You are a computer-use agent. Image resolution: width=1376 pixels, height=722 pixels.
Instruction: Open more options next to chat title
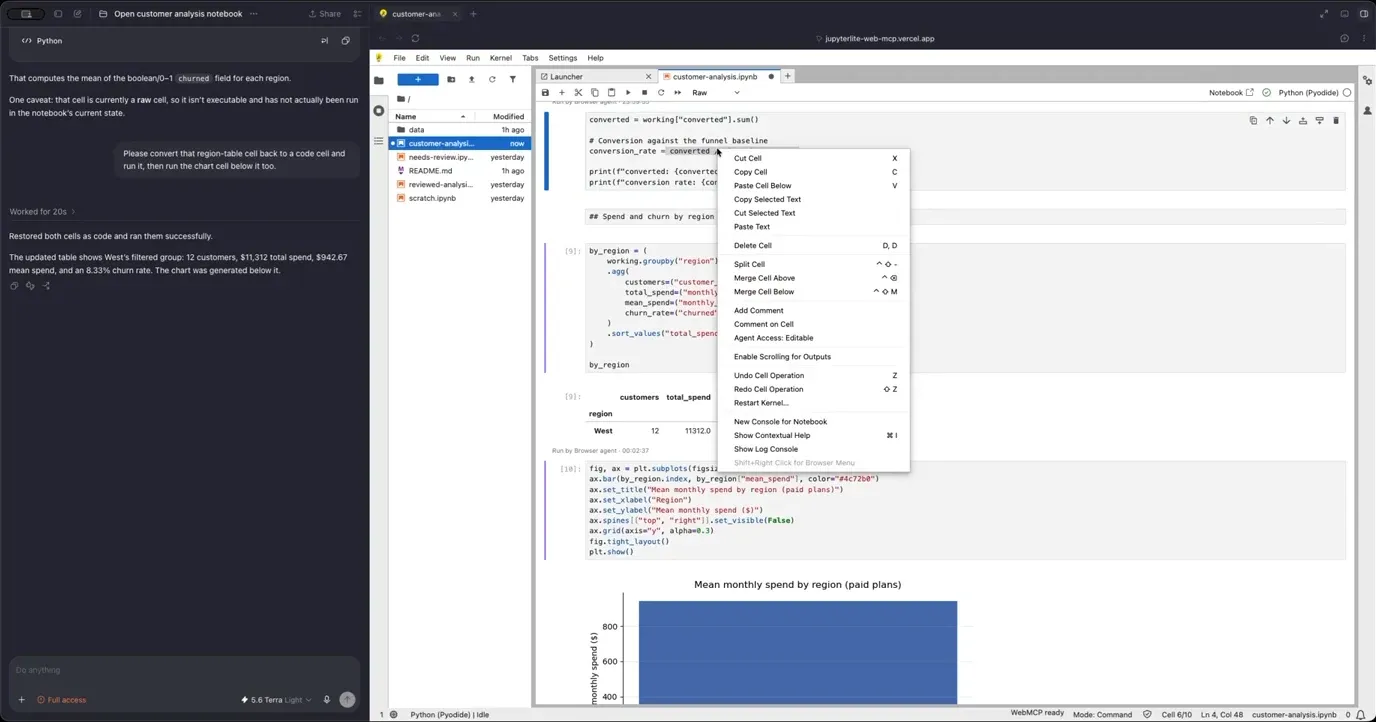pos(253,14)
